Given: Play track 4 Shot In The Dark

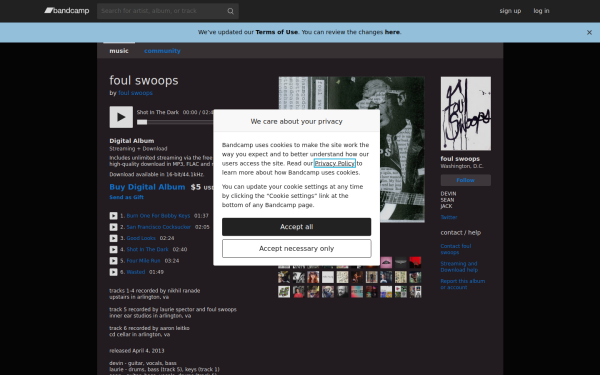Looking at the screenshot, I should point(113,249).
